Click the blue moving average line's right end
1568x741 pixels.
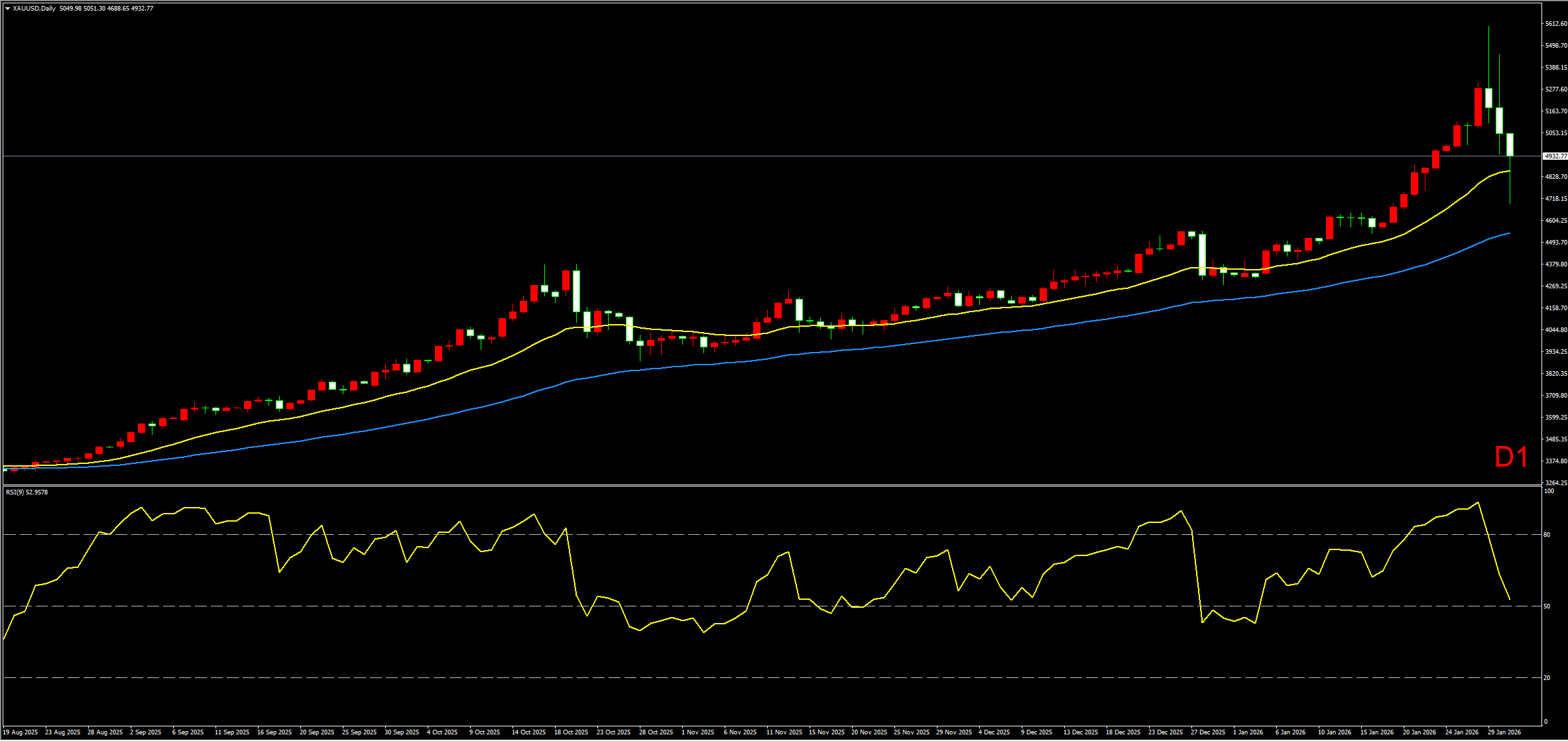[x=1510, y=233]
